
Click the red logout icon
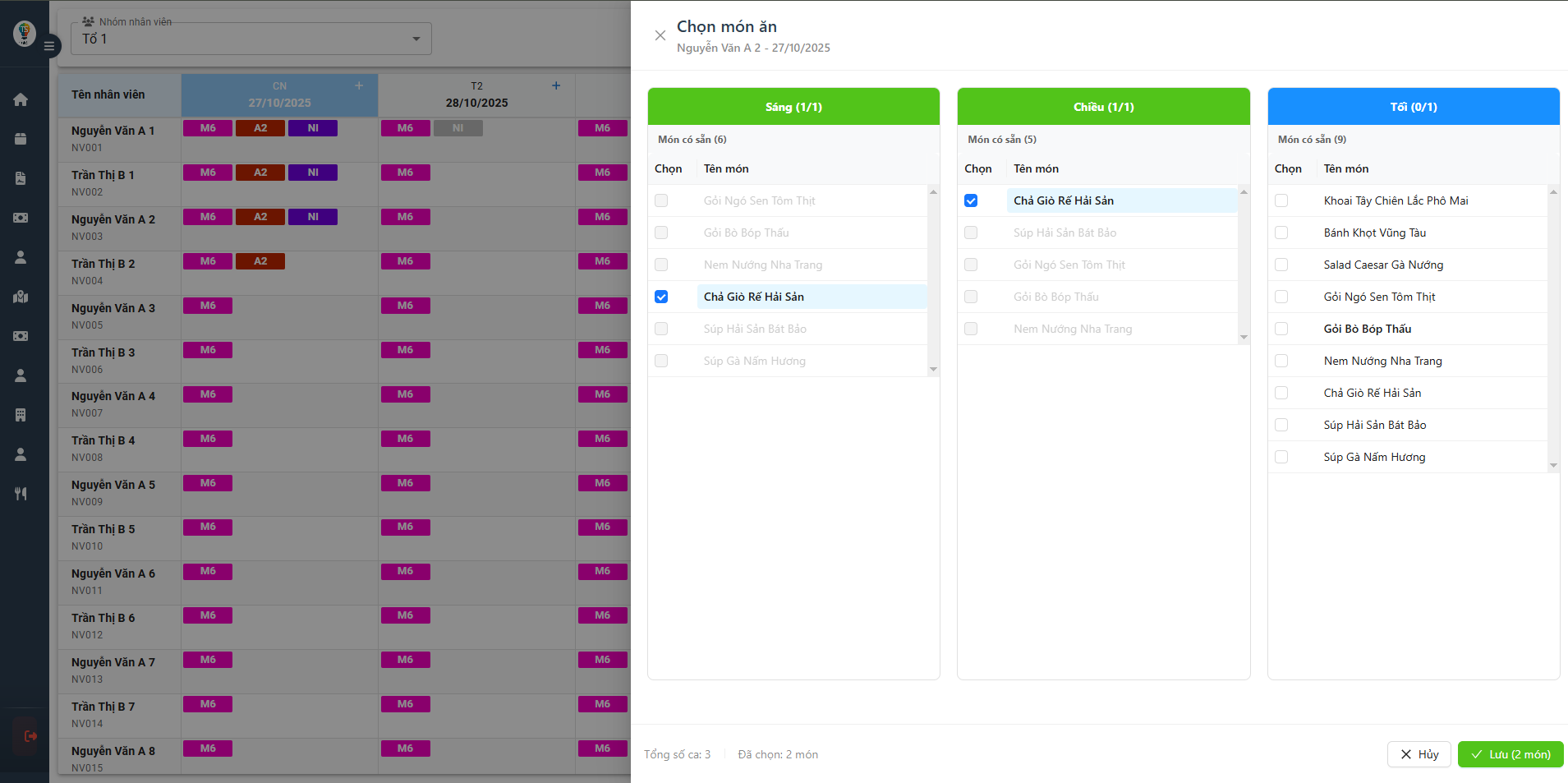click(30, 736)
